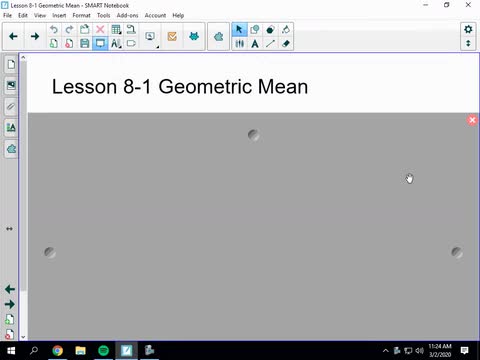
Task: Select the Line tool
Action: 270,43
